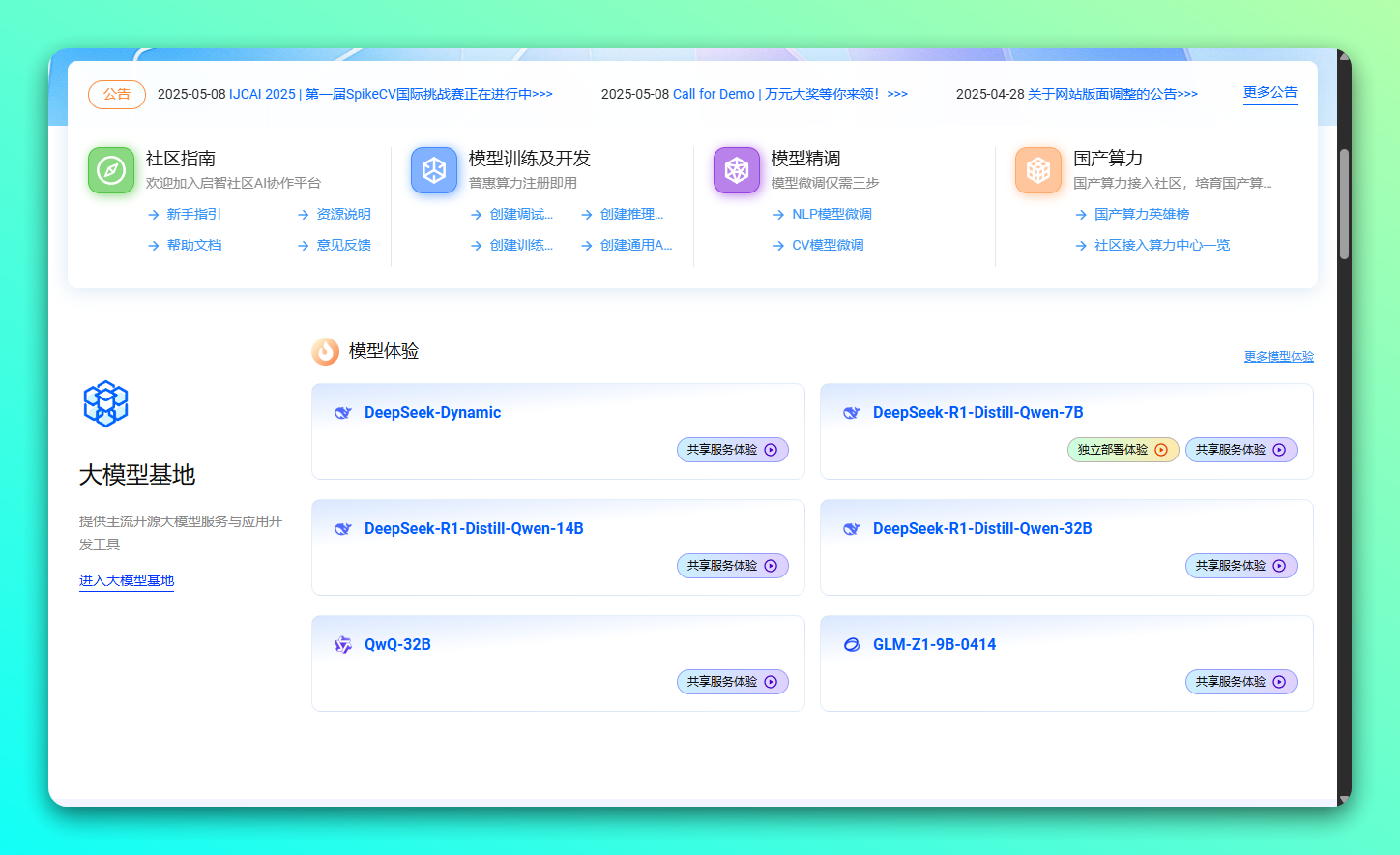1400x855 pixels.
Task: Open the GLM-Z1-9B-0414 model title
Action: click(x=934, y=645)
